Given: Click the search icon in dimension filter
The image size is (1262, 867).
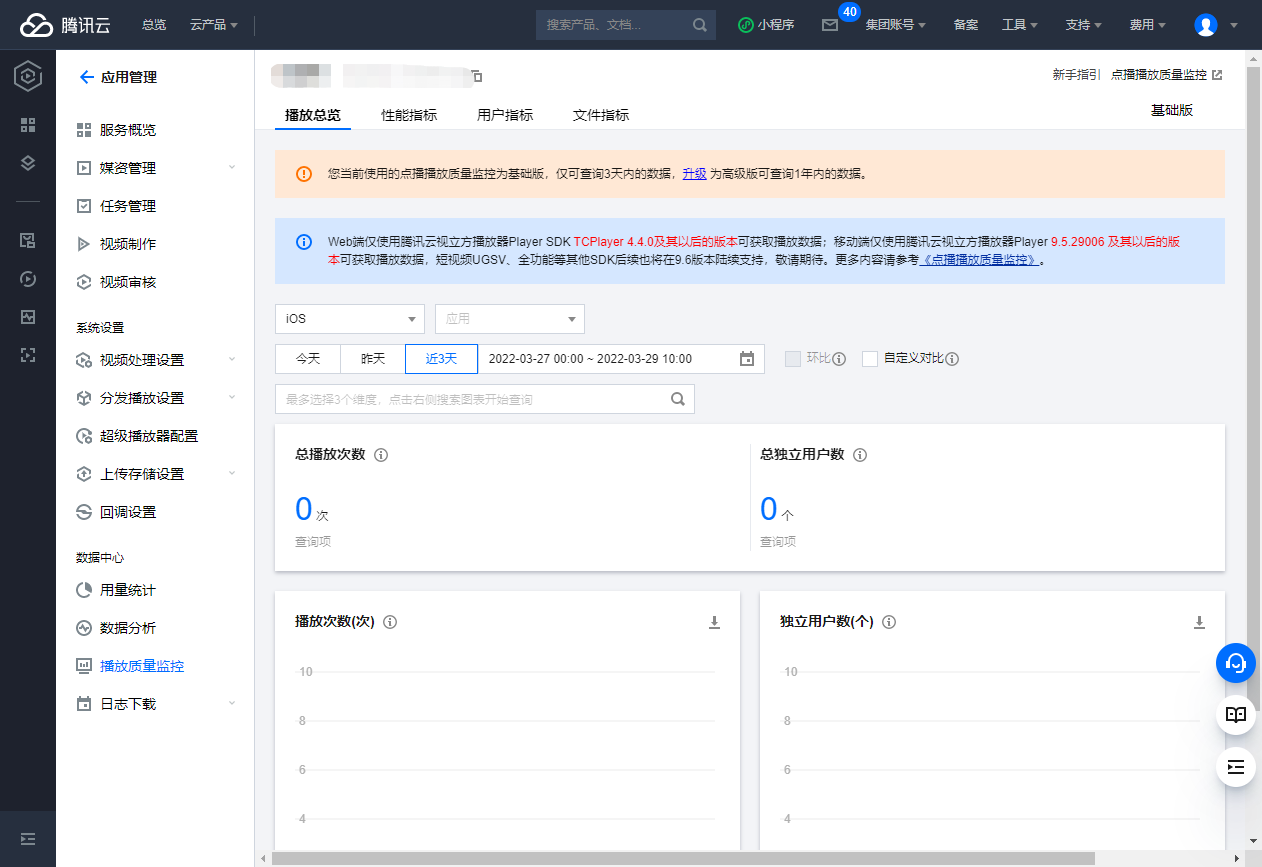Looking at the screenshot, I should pyautogui.click(x=678, y=399).
